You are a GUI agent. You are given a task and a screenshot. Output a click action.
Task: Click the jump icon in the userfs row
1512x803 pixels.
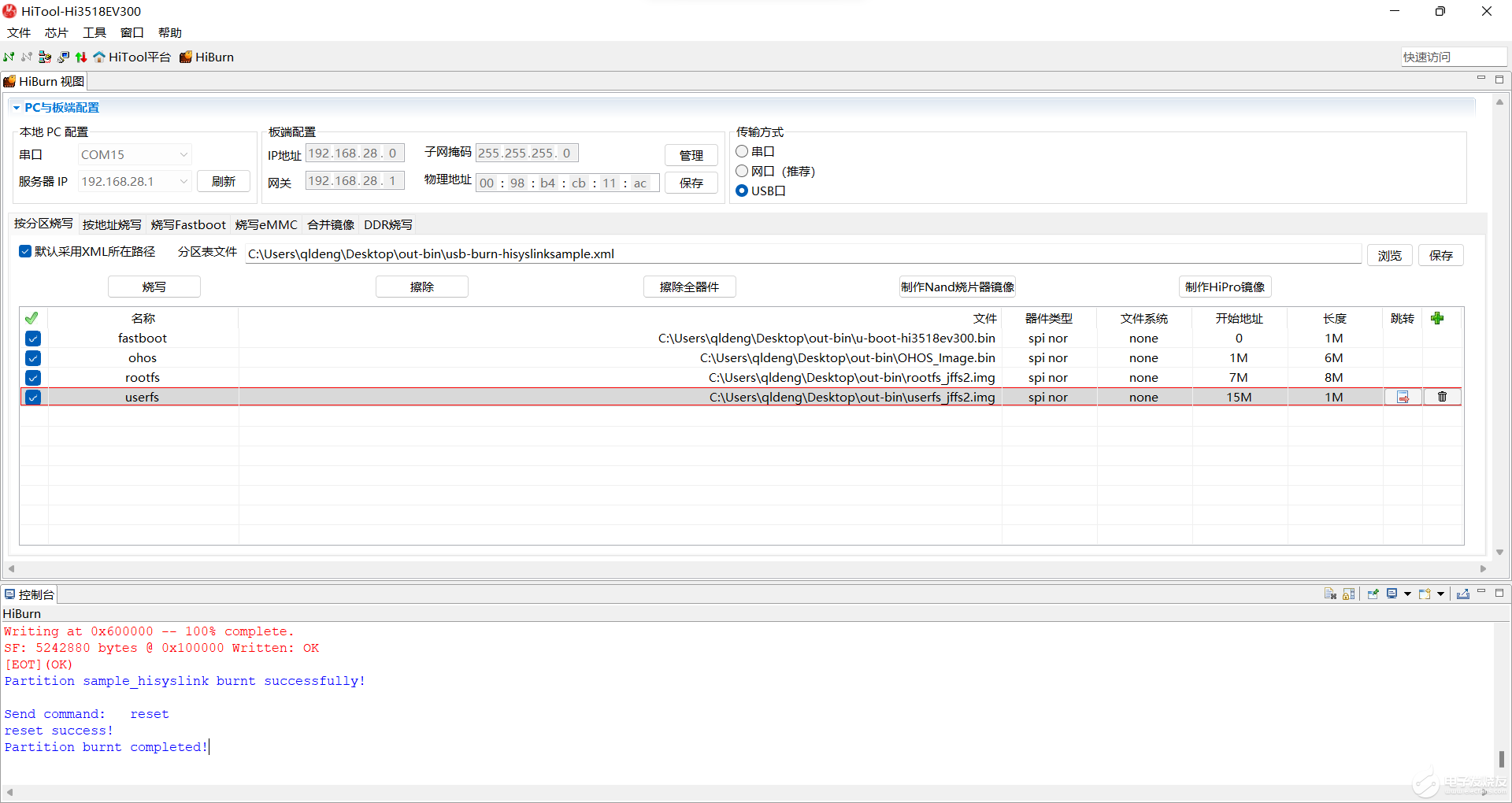coord(1403,397)
